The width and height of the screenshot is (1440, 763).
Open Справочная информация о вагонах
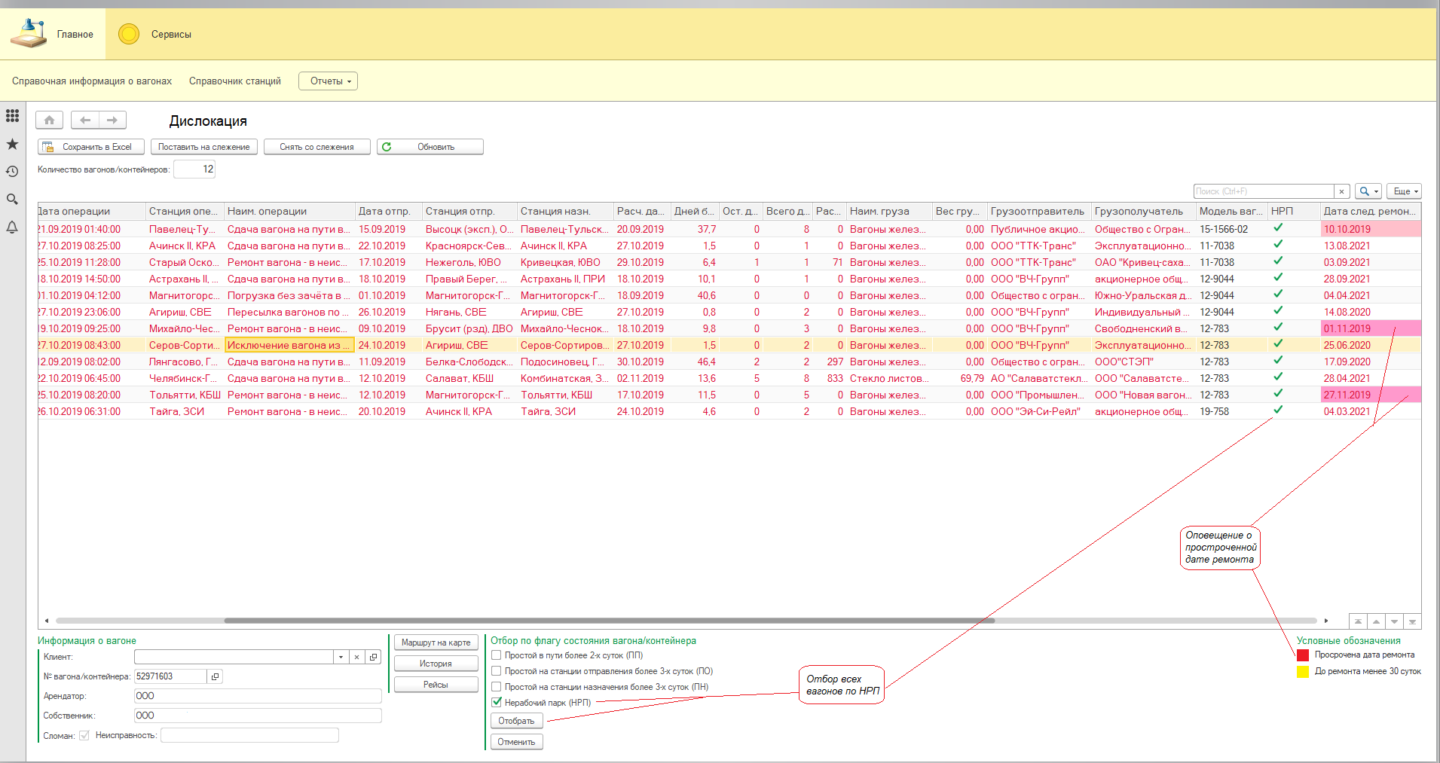[x=92, y=81]
